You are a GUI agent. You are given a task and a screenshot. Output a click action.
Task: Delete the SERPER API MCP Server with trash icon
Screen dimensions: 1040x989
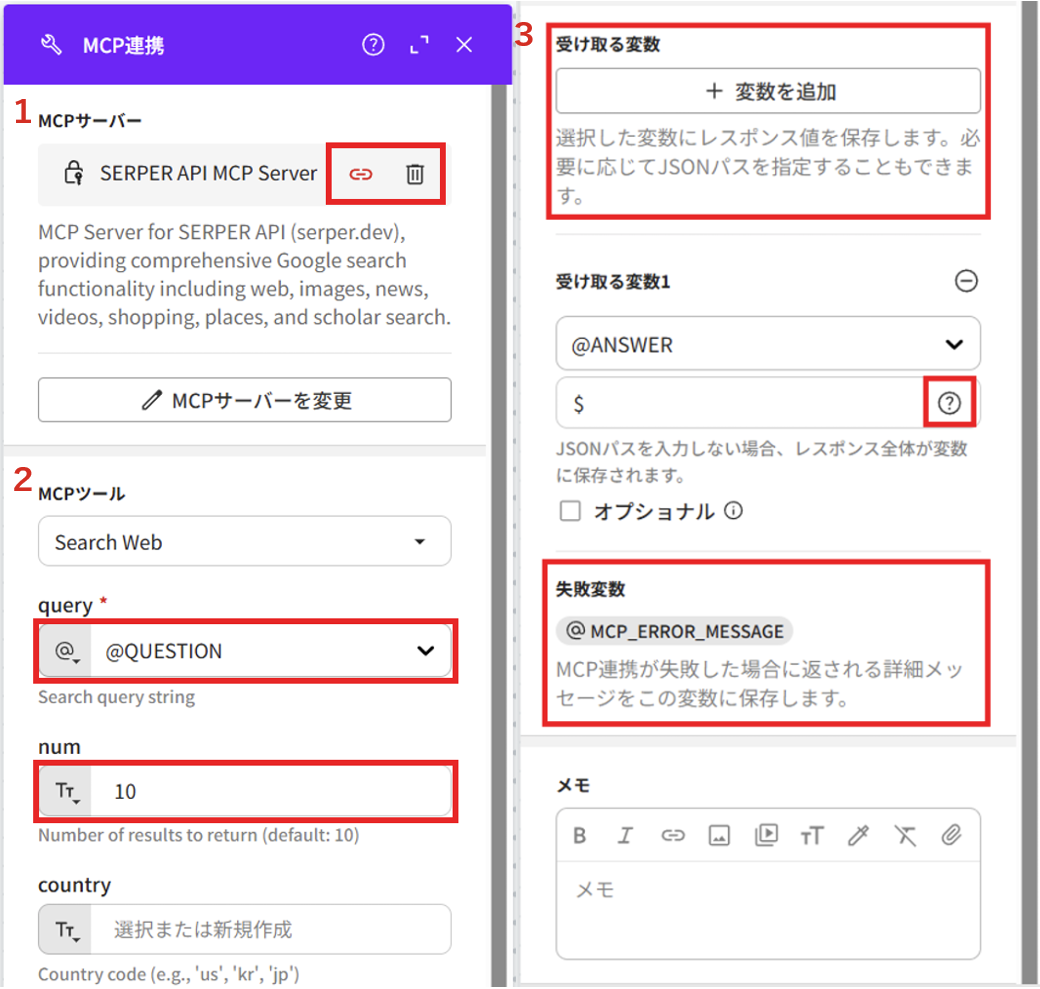click(415, 174)
